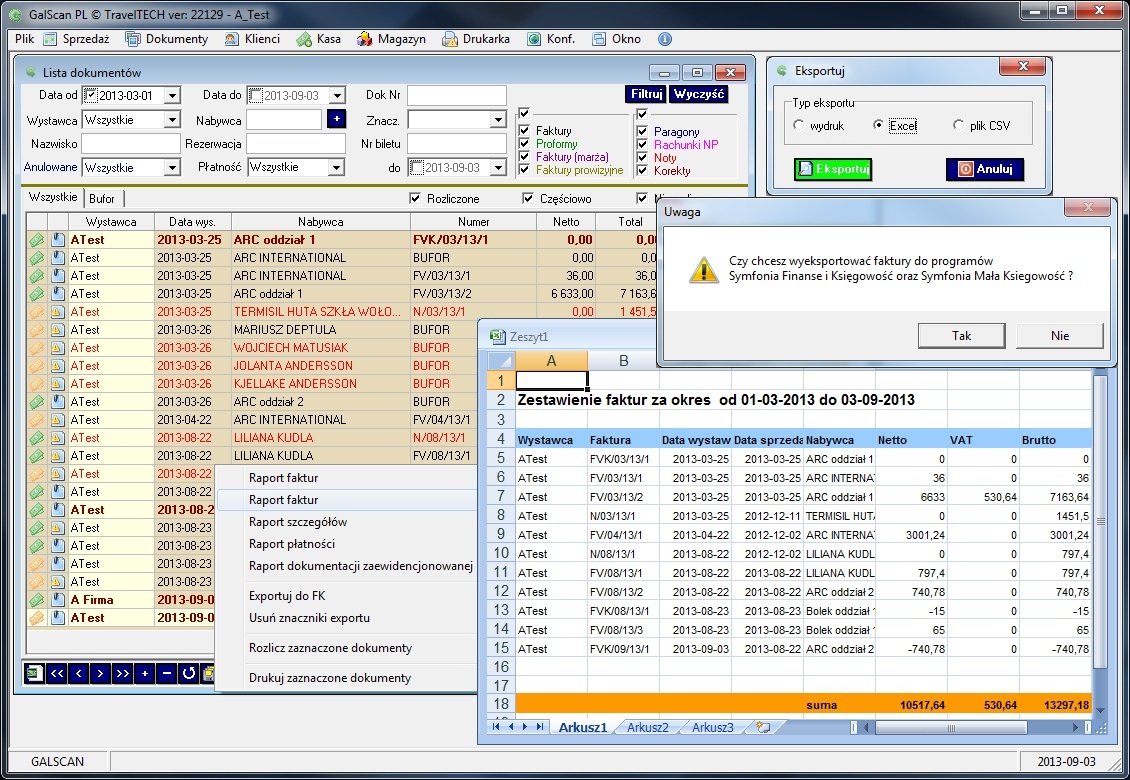Go to first sheet with Excel tab arrow
This screenshot has height=780, width=1130.
click(496, 727)
